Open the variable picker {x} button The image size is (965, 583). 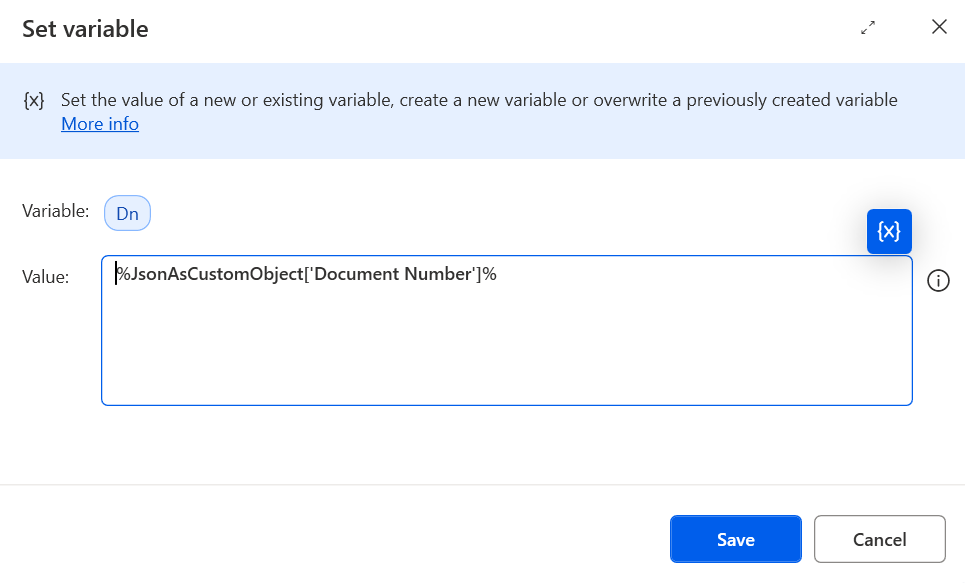pos(889,231)
